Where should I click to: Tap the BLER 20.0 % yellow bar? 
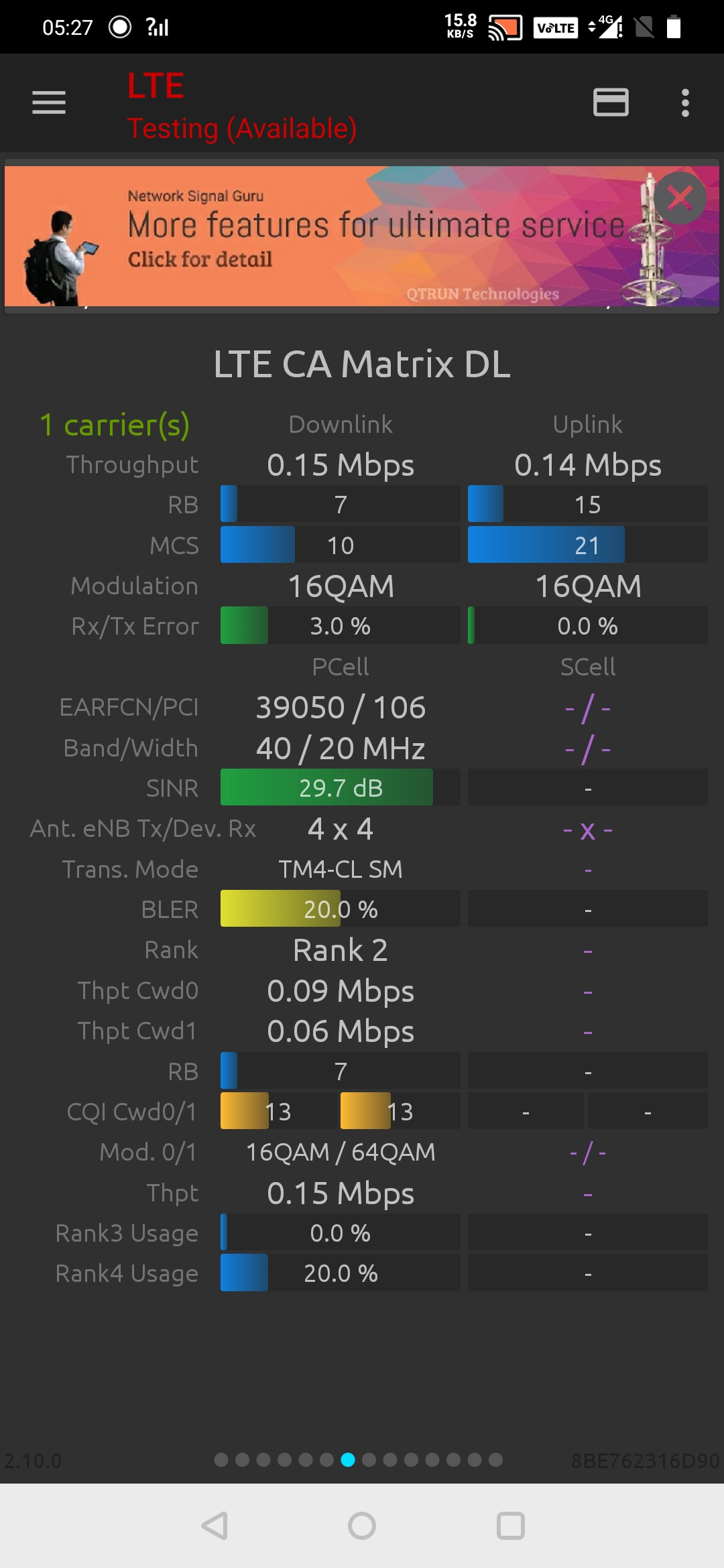340,909
